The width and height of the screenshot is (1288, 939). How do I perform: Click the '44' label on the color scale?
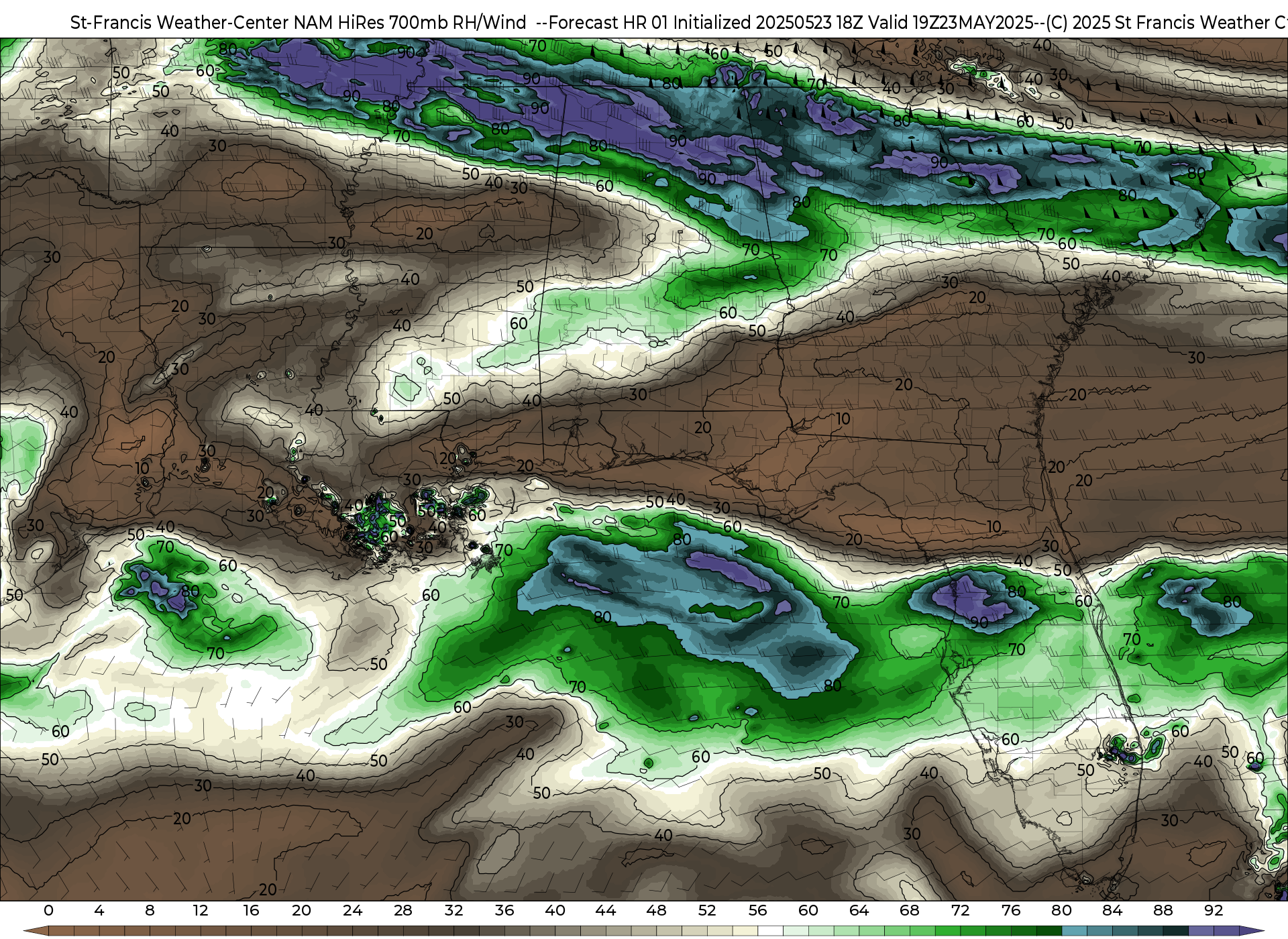coord(606,910)
